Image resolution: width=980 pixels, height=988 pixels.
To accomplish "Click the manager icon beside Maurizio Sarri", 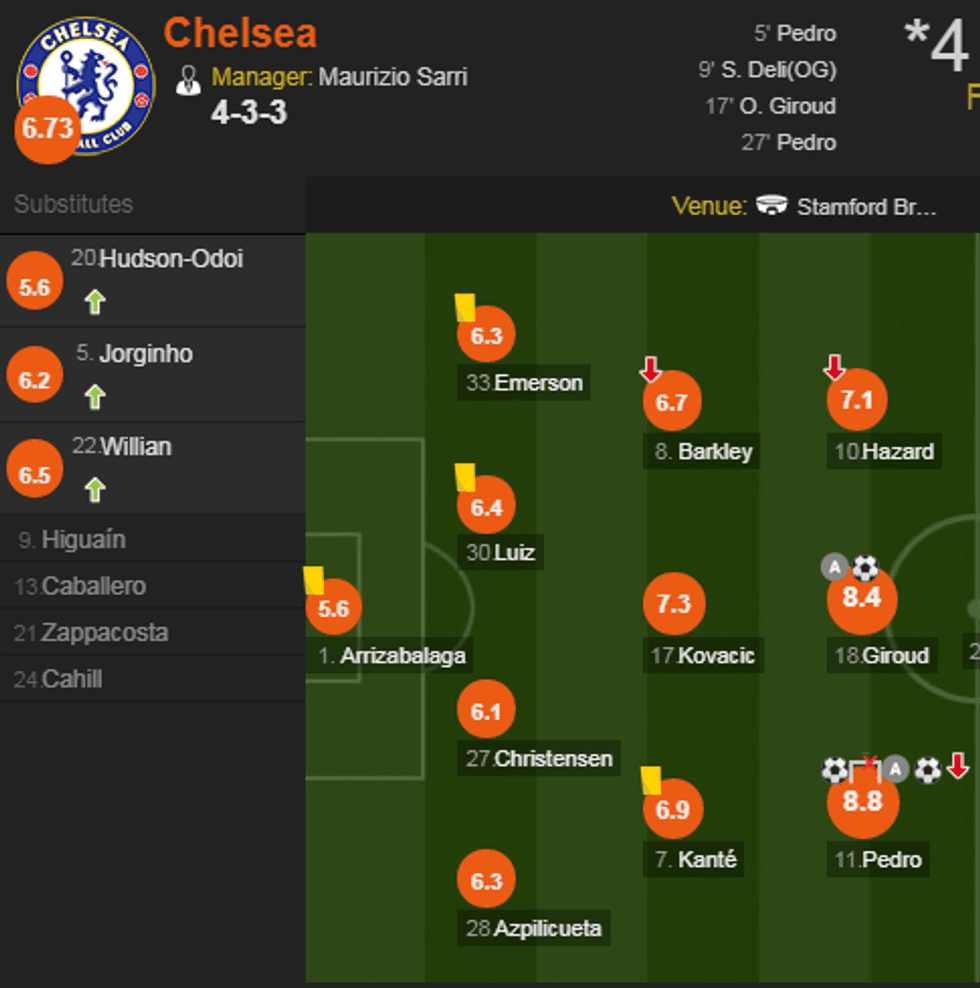I will (189, 78).
